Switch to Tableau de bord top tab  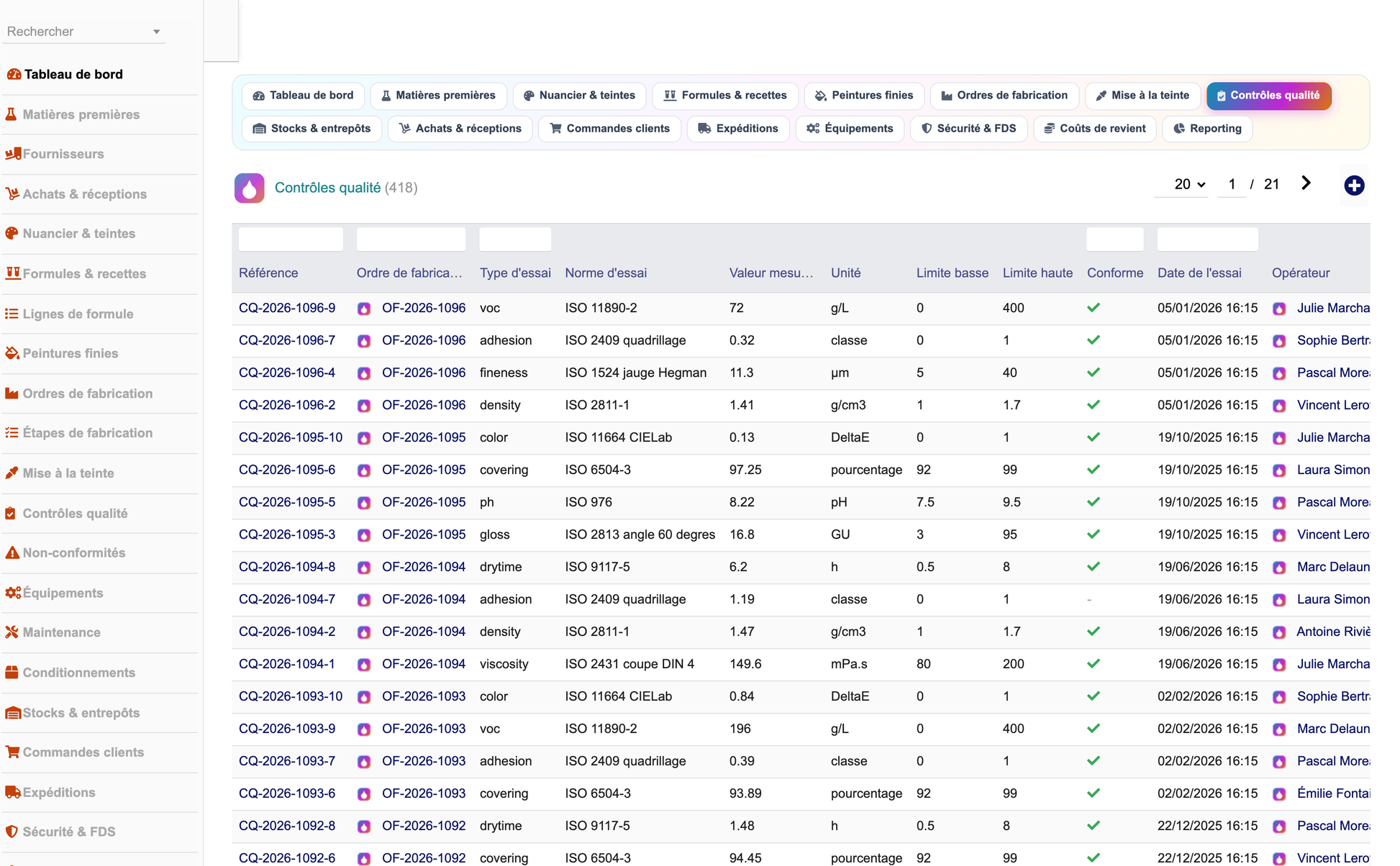[x=304, y=96]
